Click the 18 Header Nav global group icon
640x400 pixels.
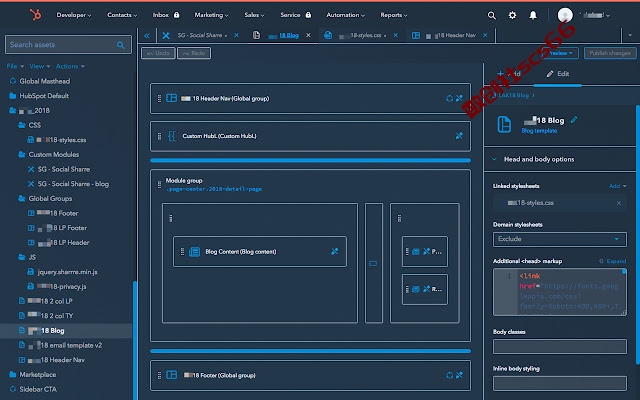[x=171, y=98]
